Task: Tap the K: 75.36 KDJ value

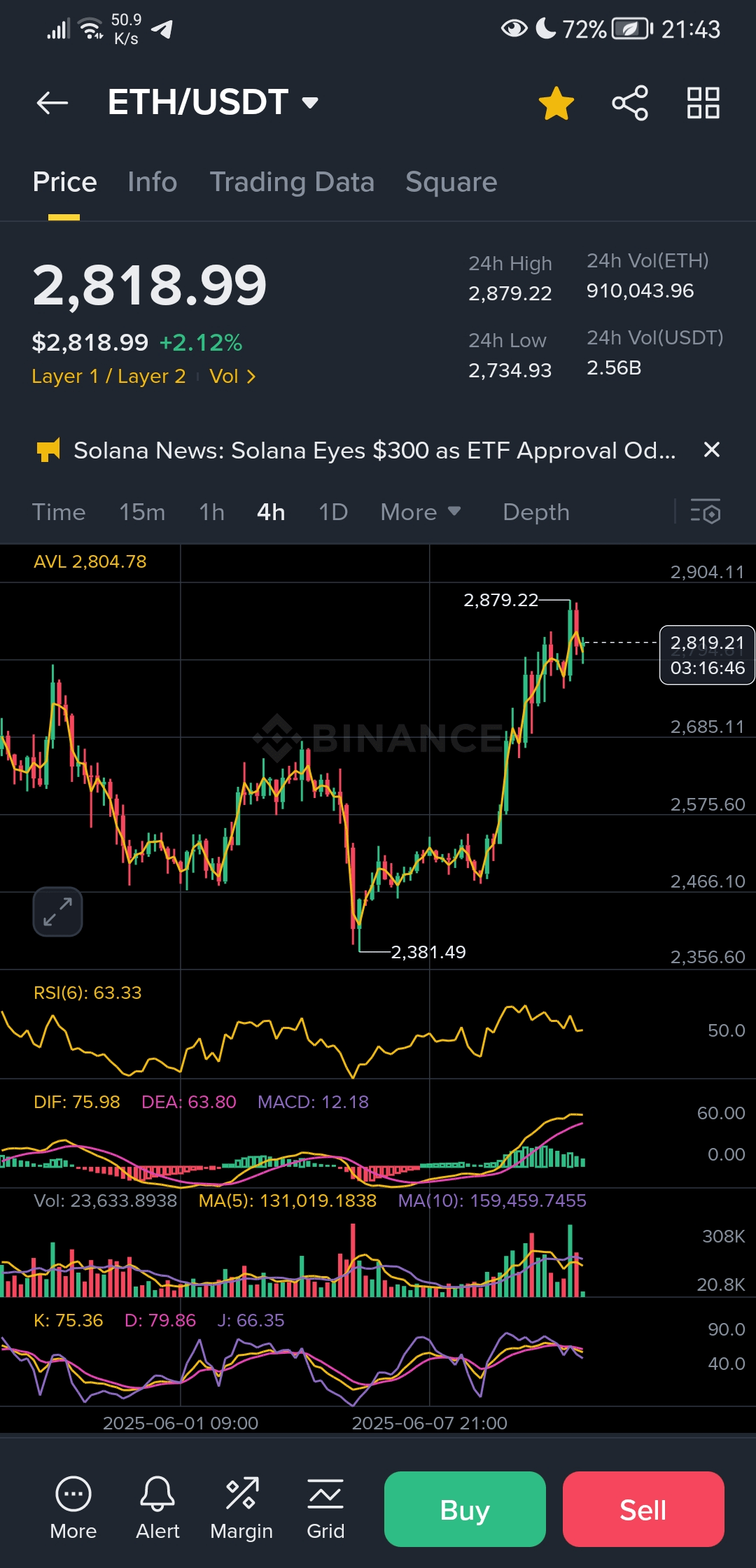Action: (x=69, y=1320)
